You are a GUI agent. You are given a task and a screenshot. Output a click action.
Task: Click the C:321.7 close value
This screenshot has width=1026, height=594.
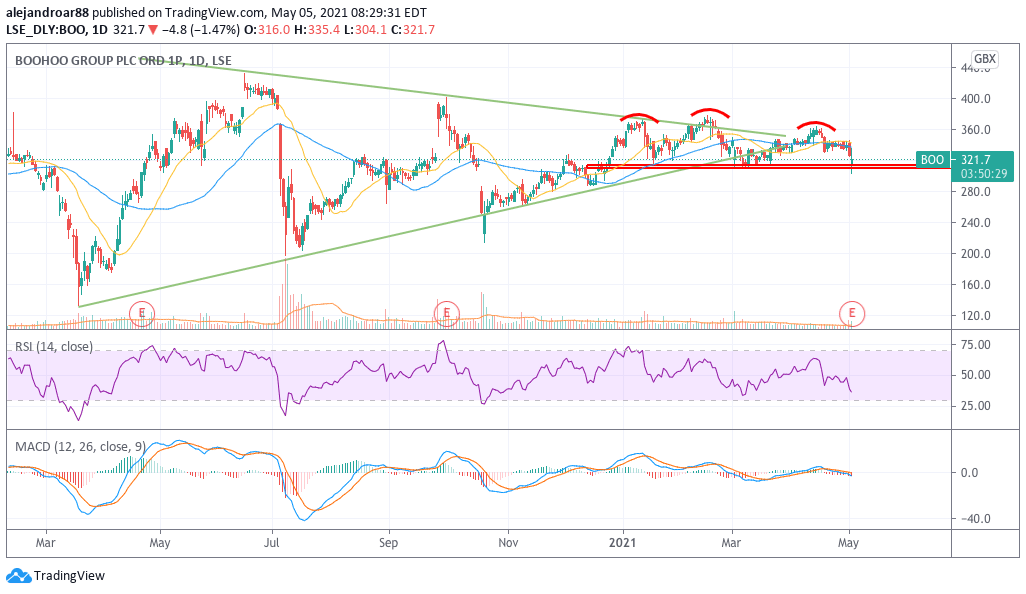click(413, 30)
